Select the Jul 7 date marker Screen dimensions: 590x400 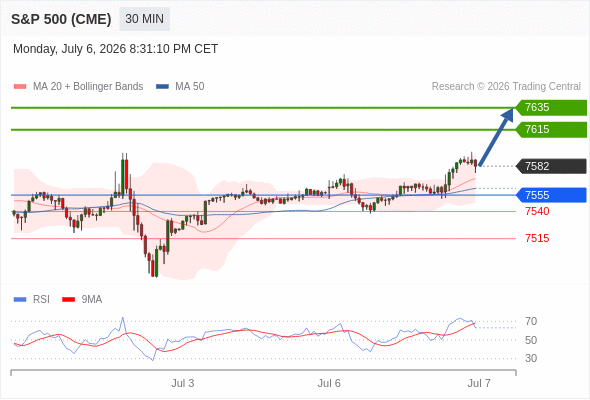point(479,383)
